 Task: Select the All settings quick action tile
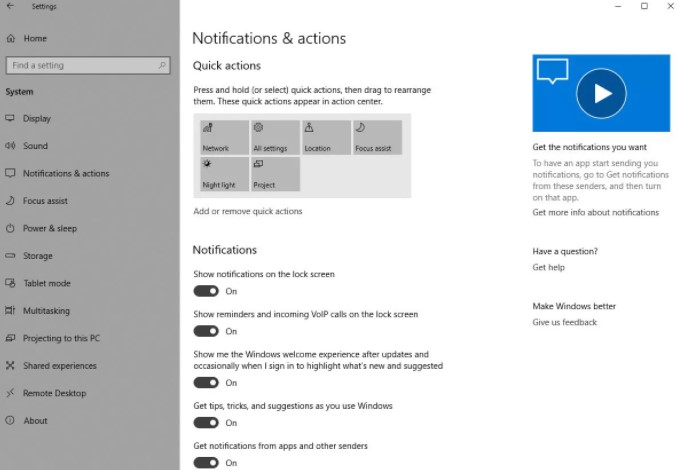pos(275,137)
